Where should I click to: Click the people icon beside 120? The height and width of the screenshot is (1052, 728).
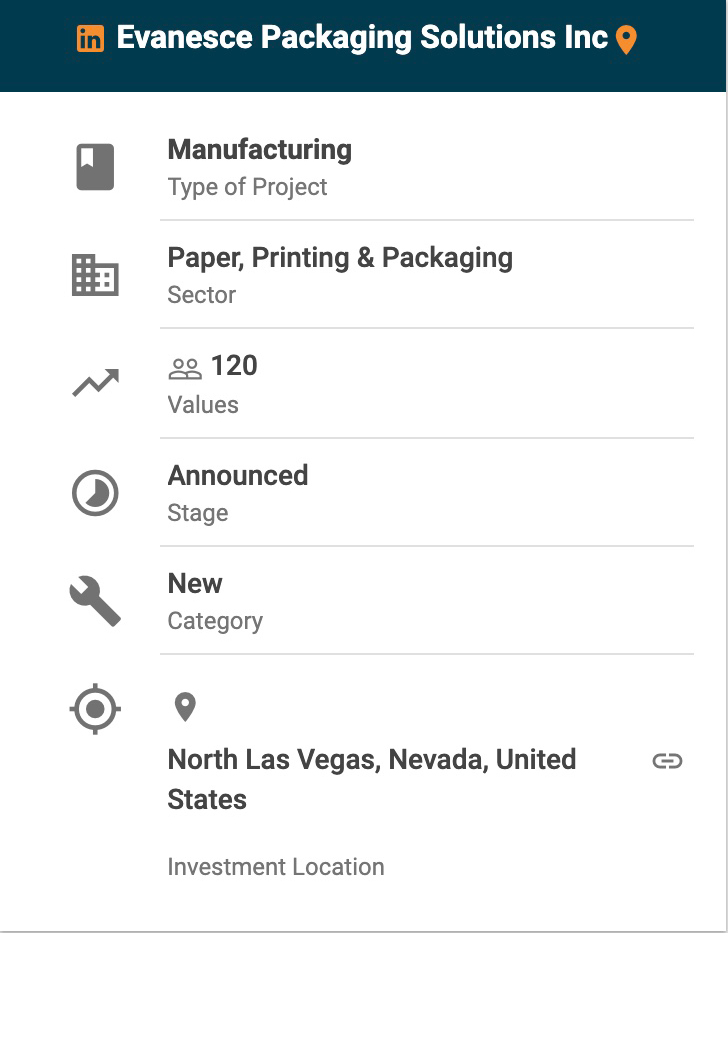tap(185, 368)
